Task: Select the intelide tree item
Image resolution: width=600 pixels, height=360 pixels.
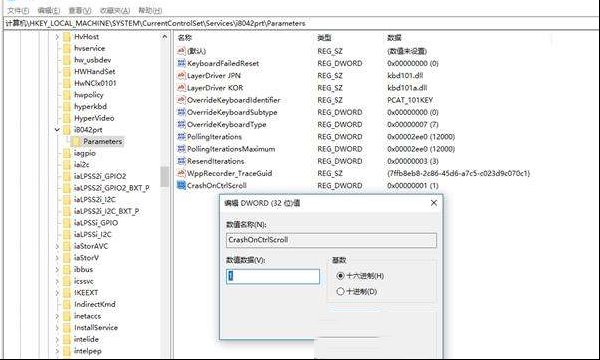Action: (x=86, y=339)
